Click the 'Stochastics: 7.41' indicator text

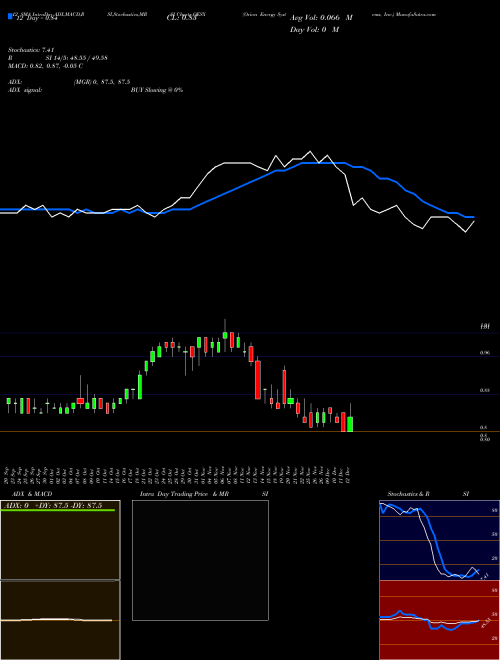[31, 50]
